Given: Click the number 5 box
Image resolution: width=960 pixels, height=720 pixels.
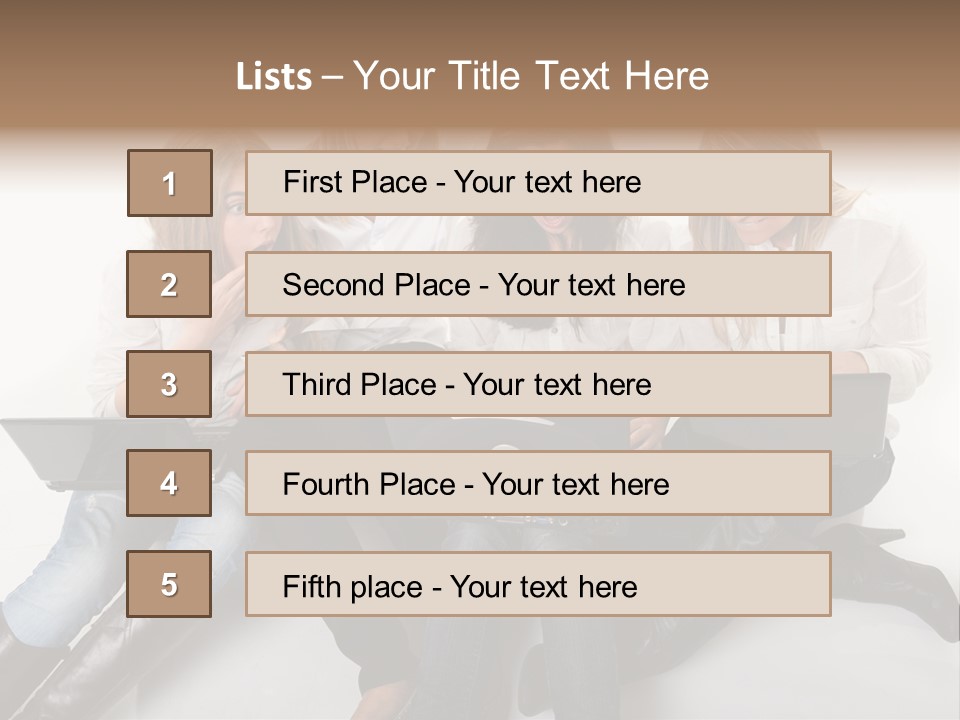Looking at the screenshot, I should click(169, 584).
